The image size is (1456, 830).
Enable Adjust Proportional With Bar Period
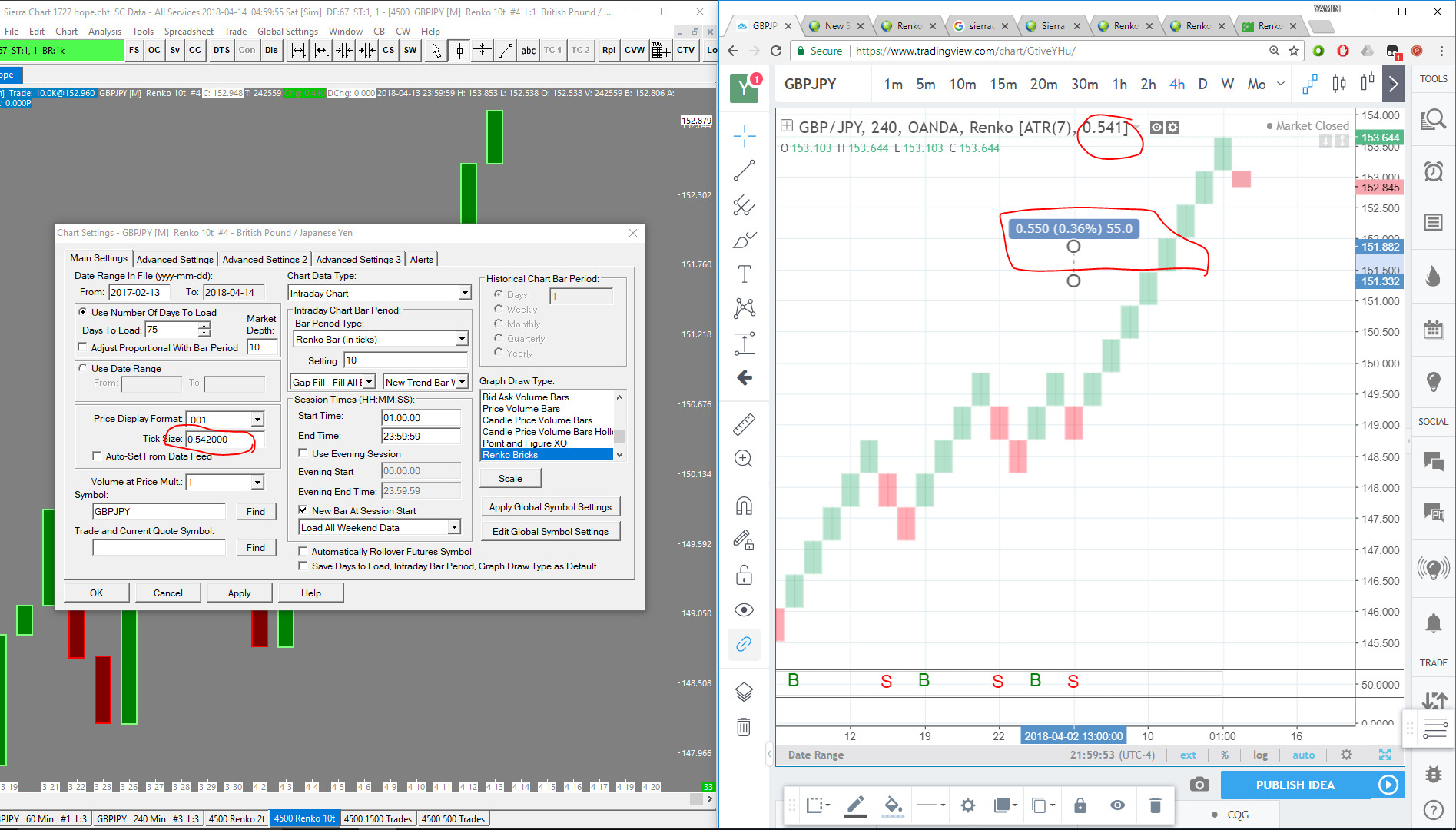pos(83,347)
